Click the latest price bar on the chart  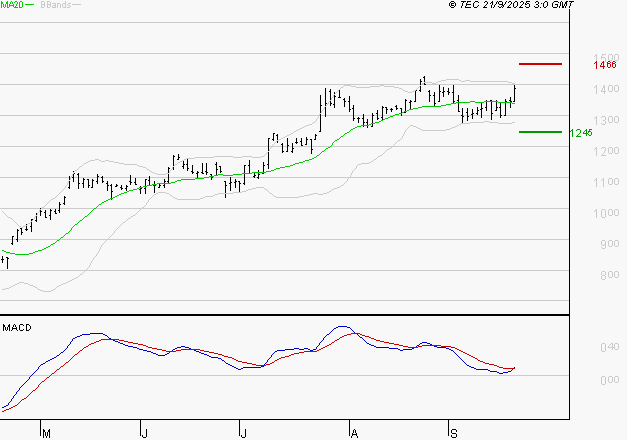[x=515, y=93]
